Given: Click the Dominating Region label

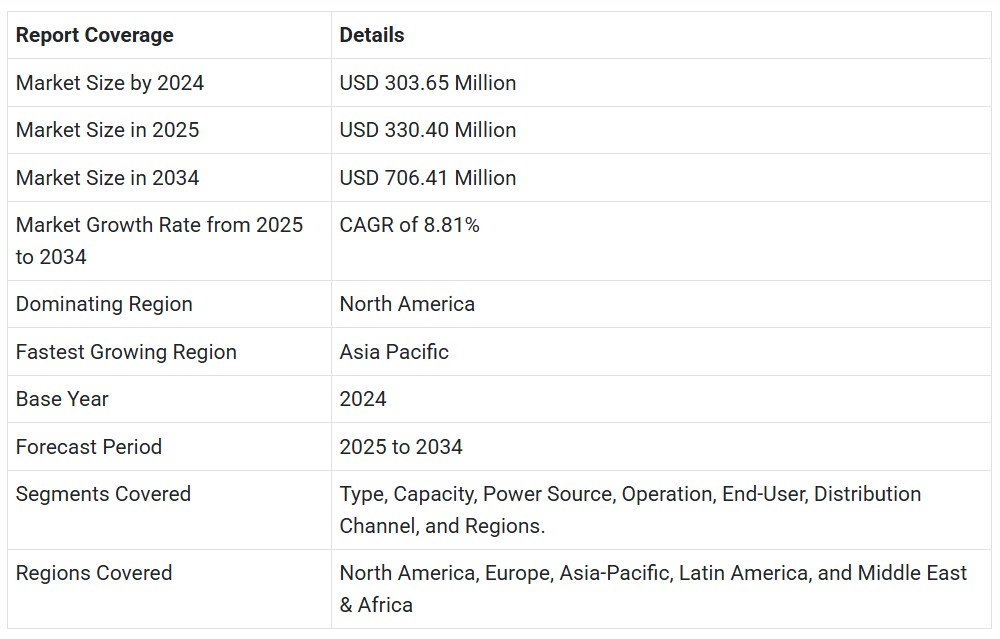Looking at the screenshot, I should (104, 304).
